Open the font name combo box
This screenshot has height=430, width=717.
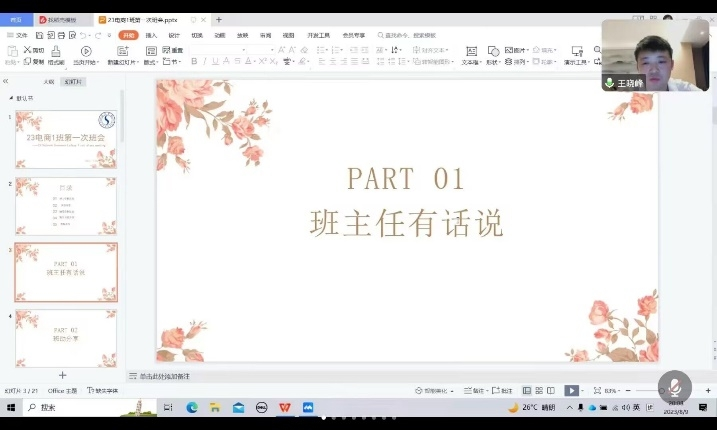point(230,49)
